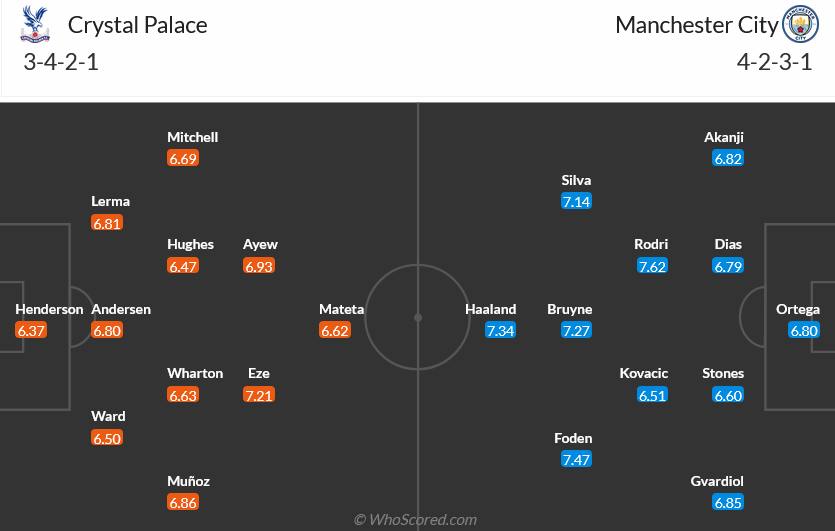Image resolution: width=835 pixels, height=531 pixels.
Task: Click Crystal Palace's 3-4-2-1 formation text
Action: (61, 62)
